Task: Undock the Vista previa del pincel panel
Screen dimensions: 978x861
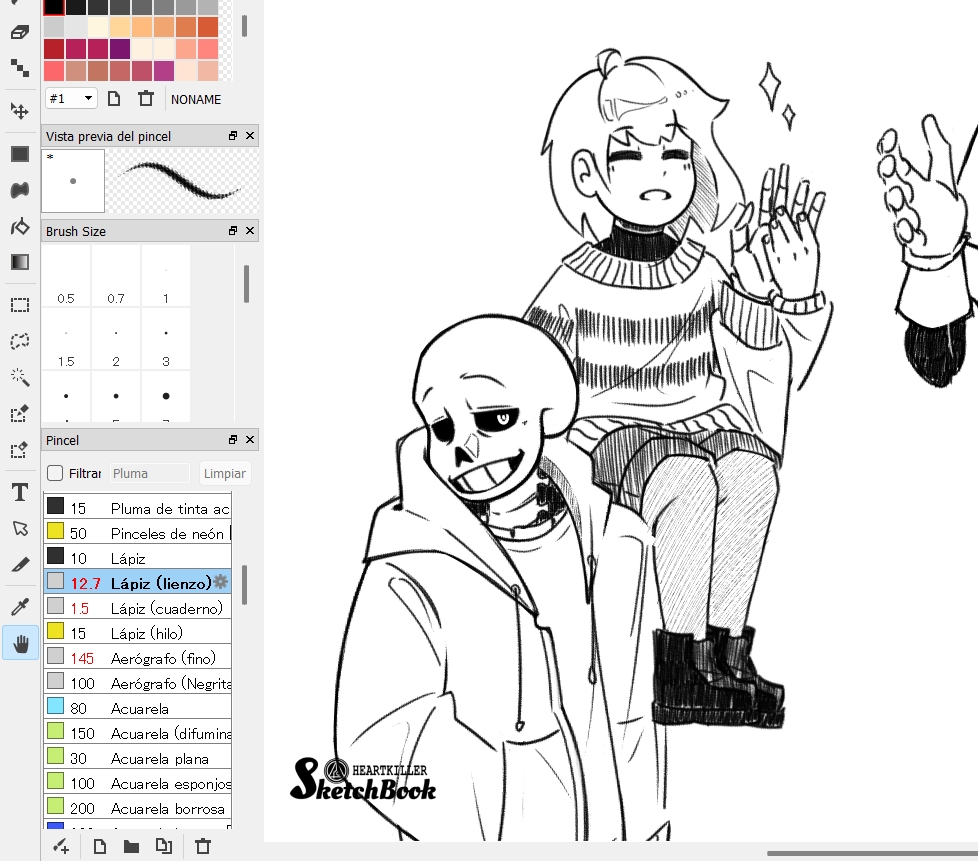Action: pos(232,135)
